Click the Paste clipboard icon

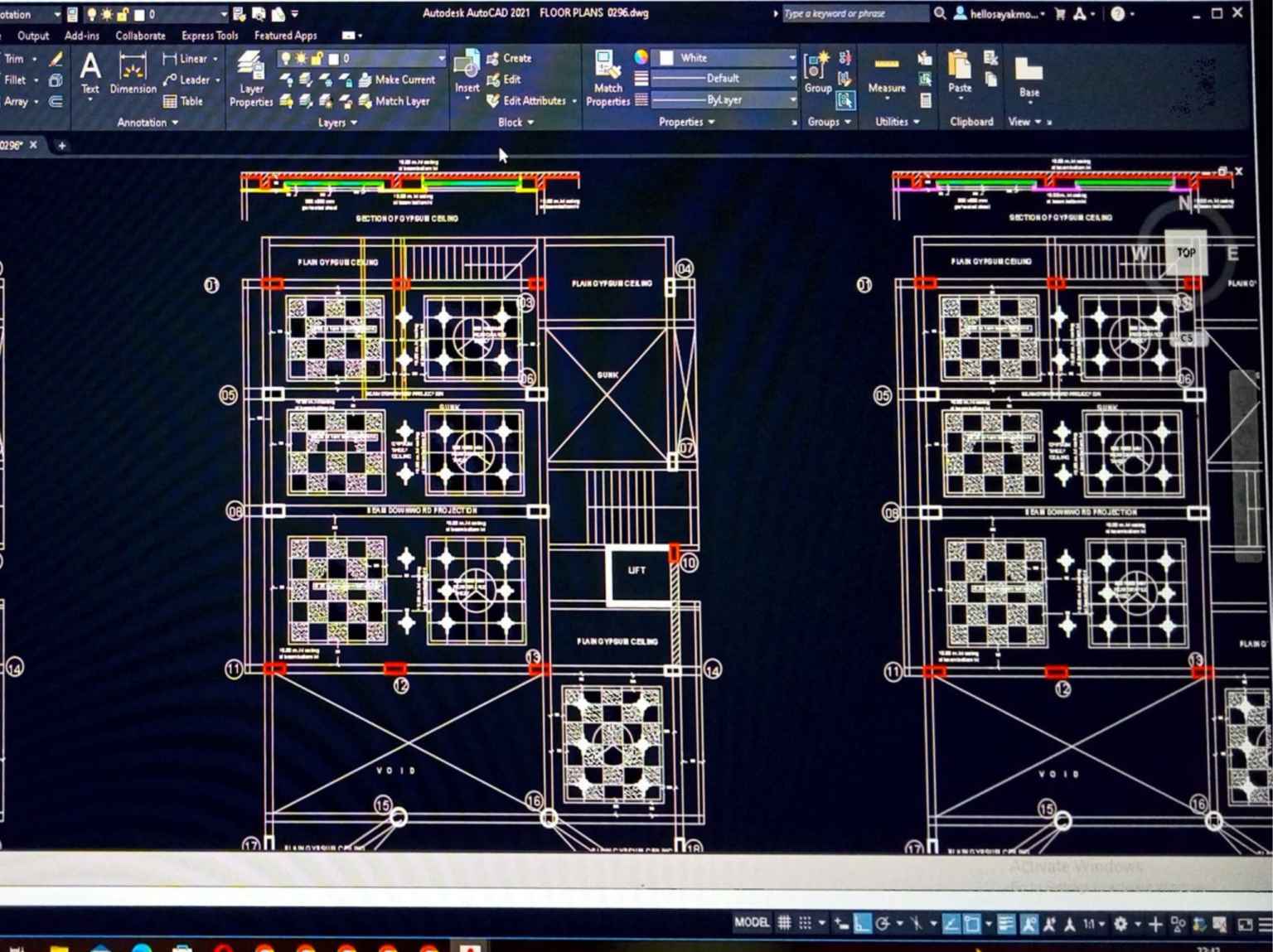tap(960, 72)
